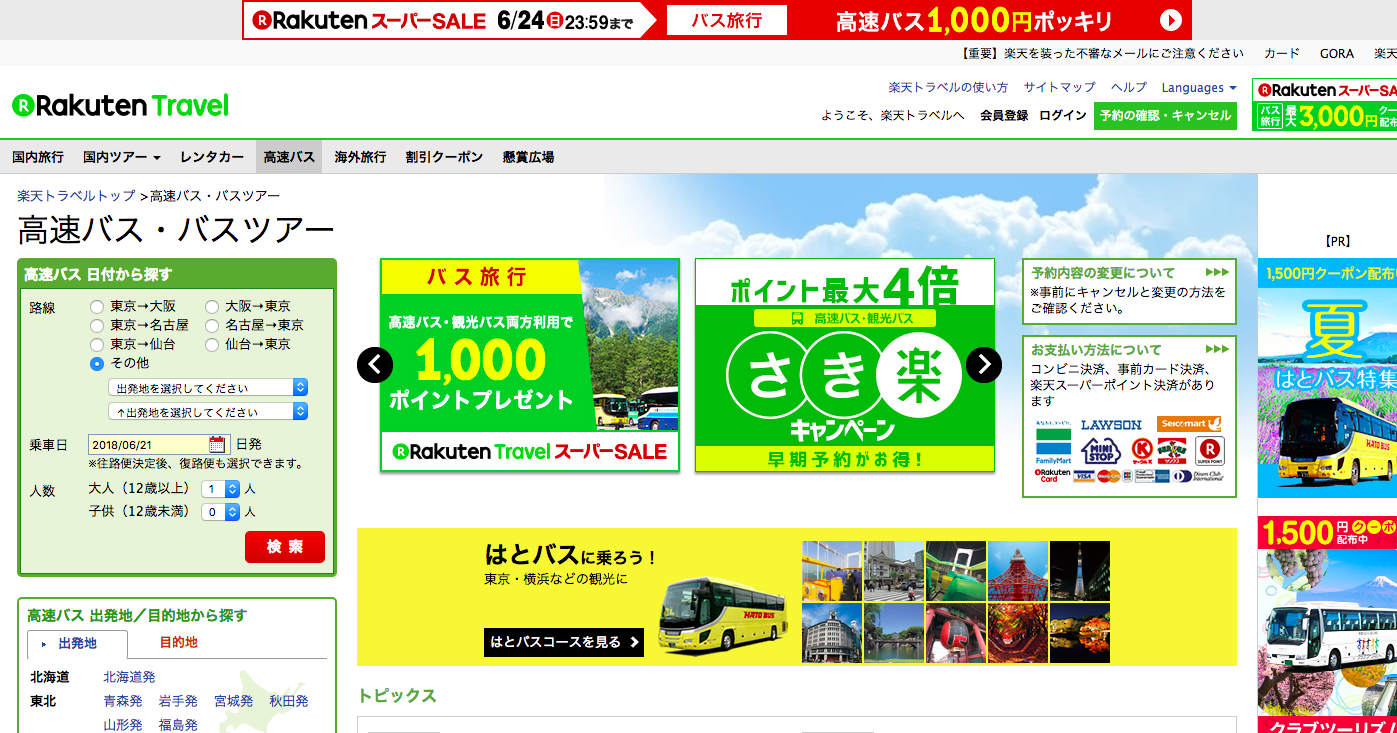Select route 大阪→東京
This screenshot has width=1397, height=733.
pyautogui.click(x=212, y=307)
